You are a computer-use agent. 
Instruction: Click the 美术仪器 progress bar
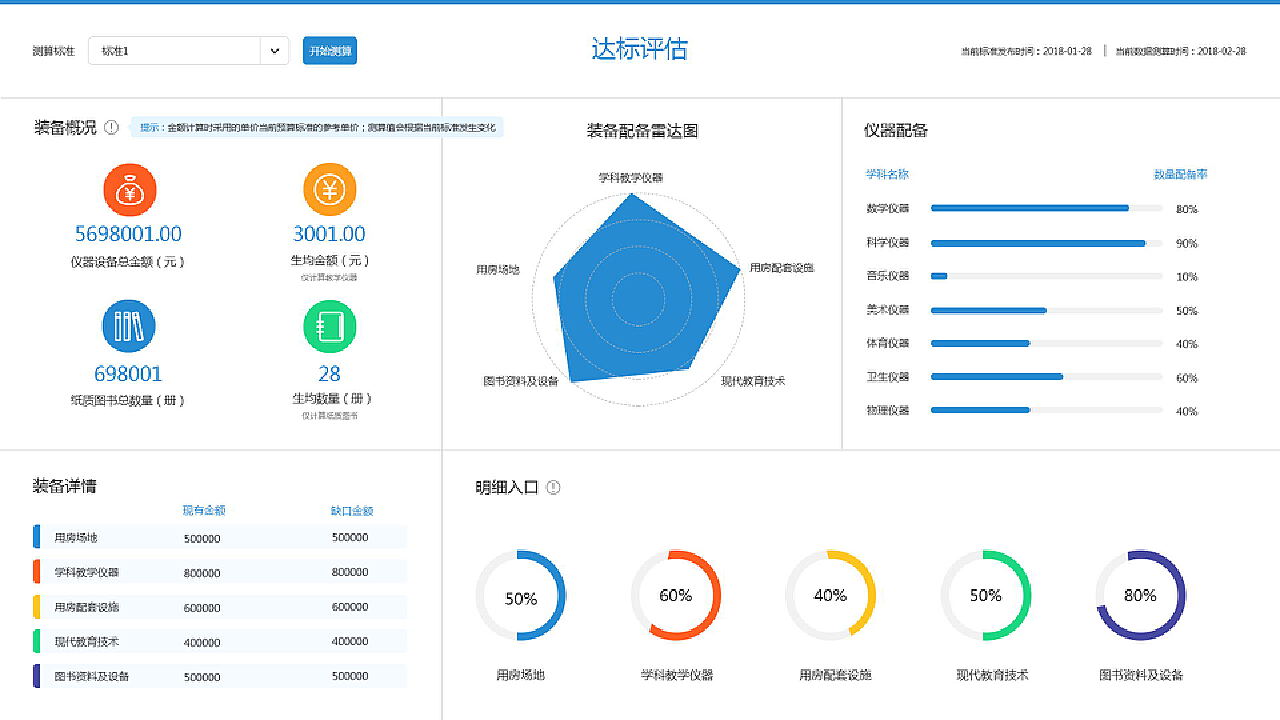1047,310
